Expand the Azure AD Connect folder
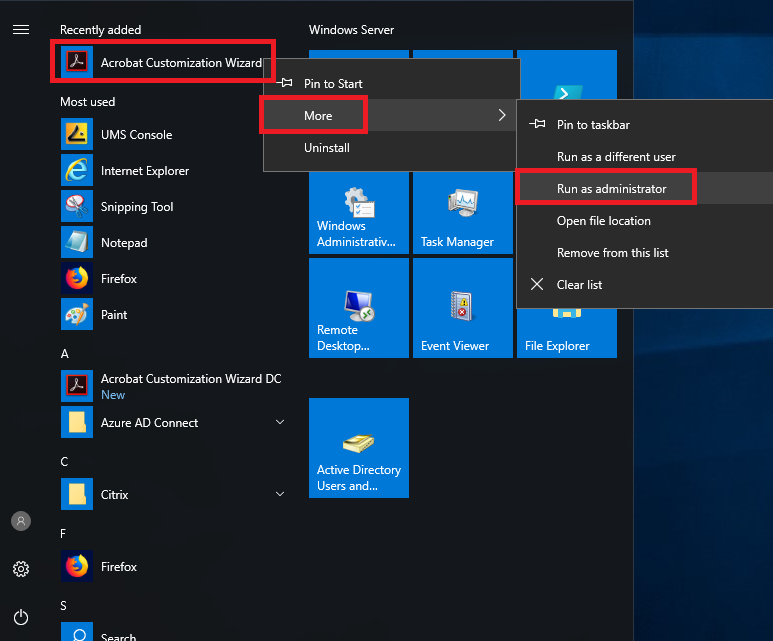 click(x=280, y=423)
